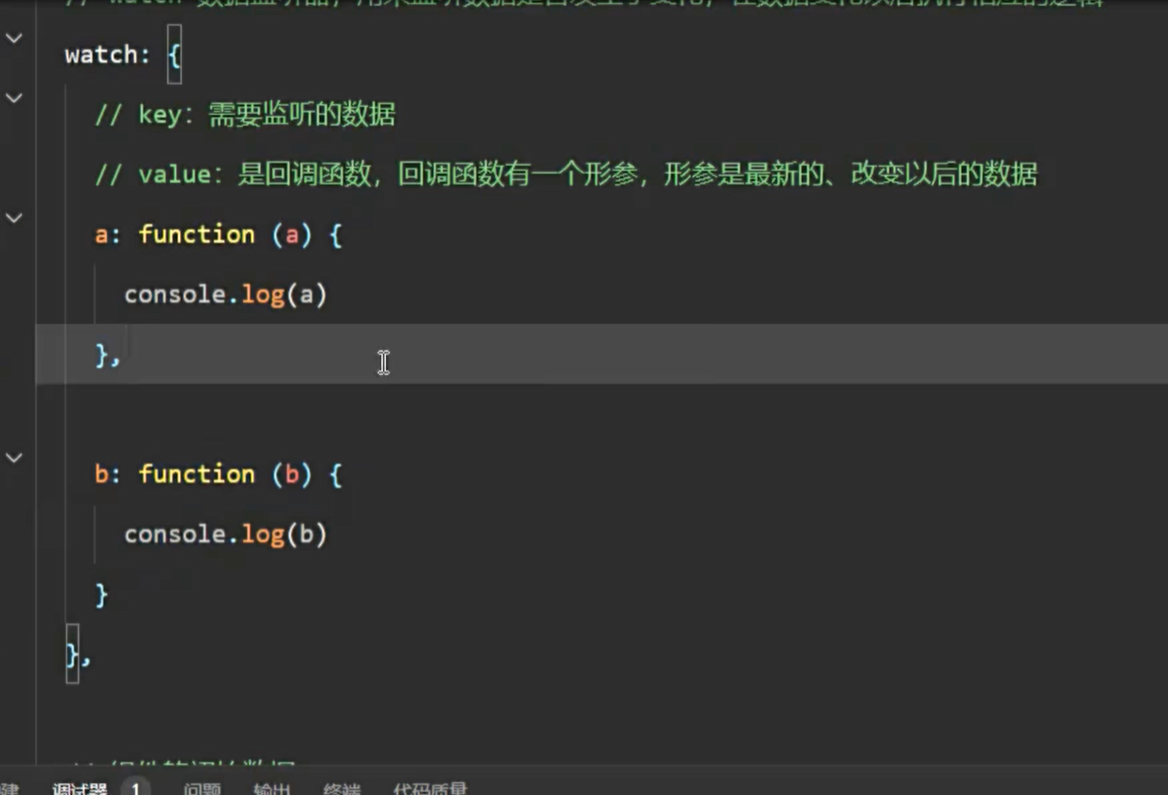Viewport: 1168px width, 795px height.
Task: Collapse the watch block using its fold arrow
Action: coord(14,38)
